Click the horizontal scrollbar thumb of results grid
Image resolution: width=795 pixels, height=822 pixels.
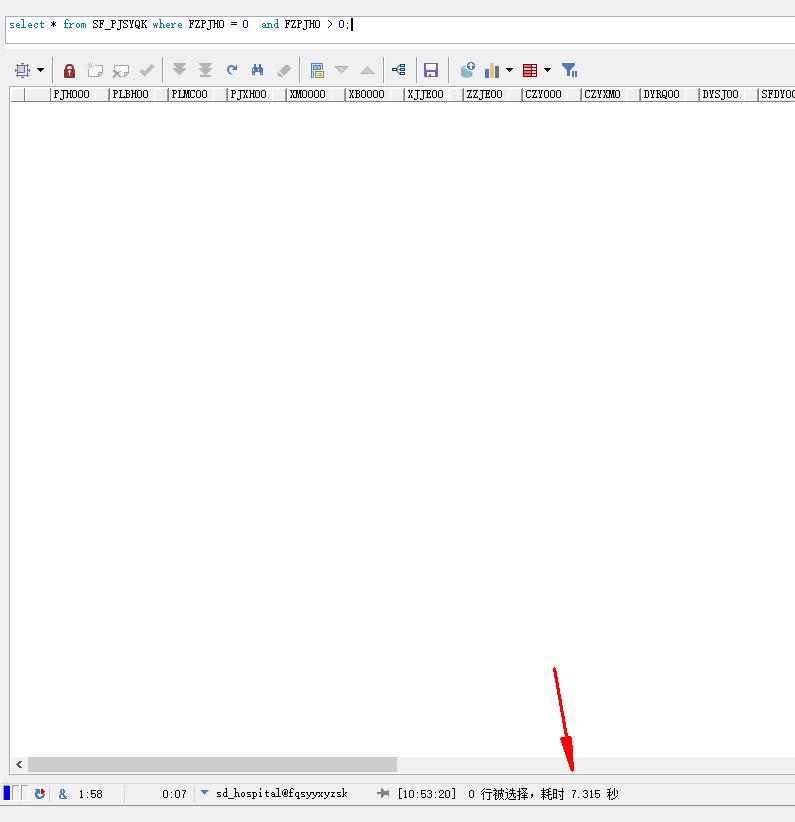pyautogui.click(x=212, y=764)
